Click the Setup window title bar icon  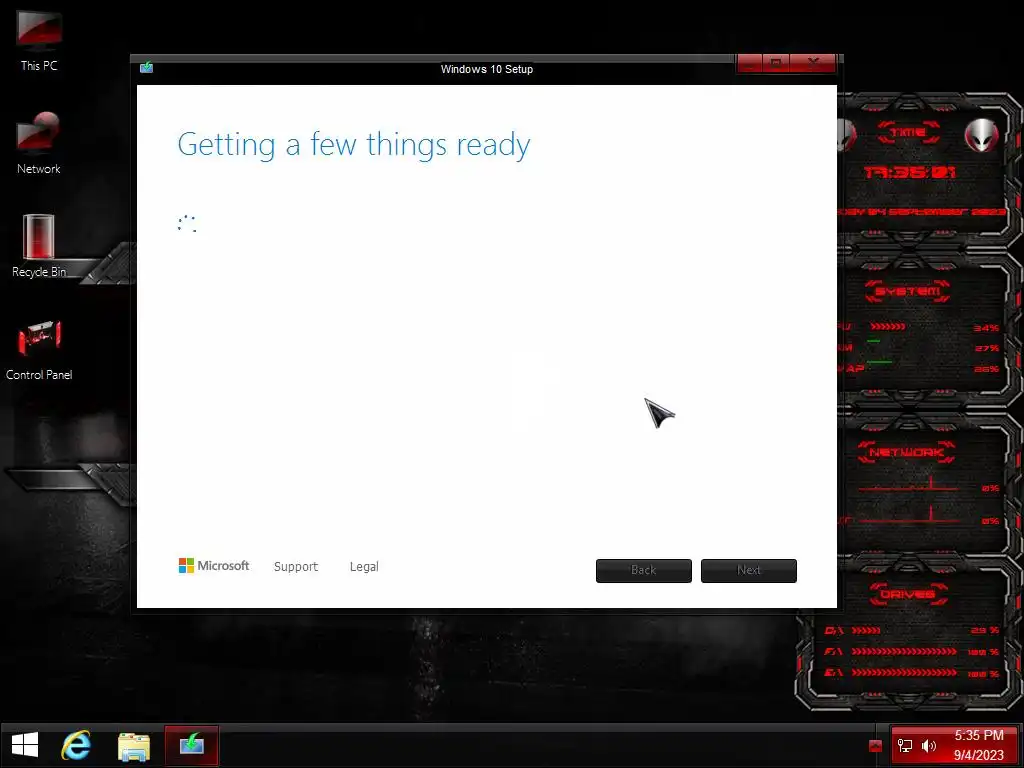[146, 67]
